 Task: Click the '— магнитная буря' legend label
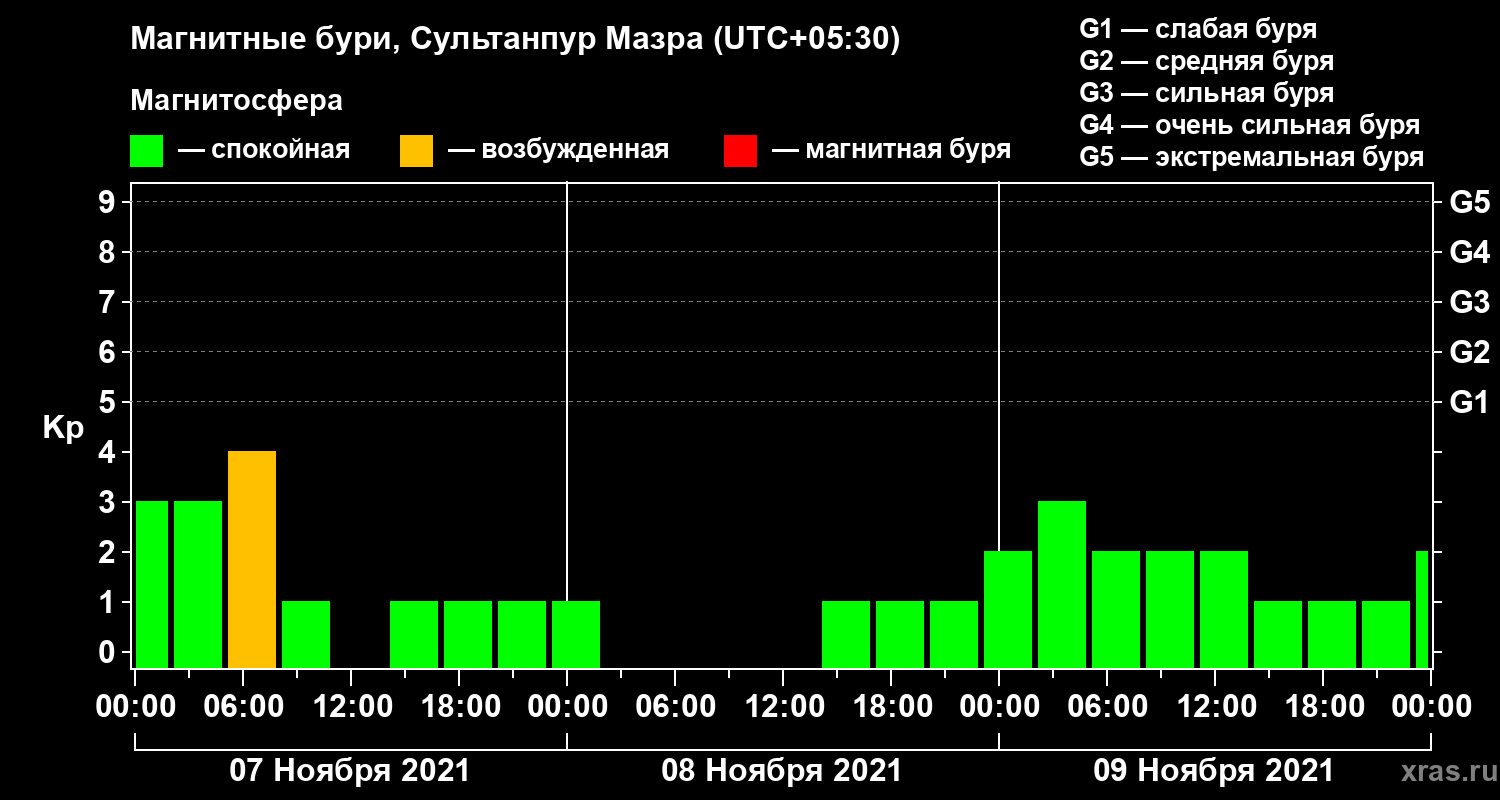tap(891, 151)
